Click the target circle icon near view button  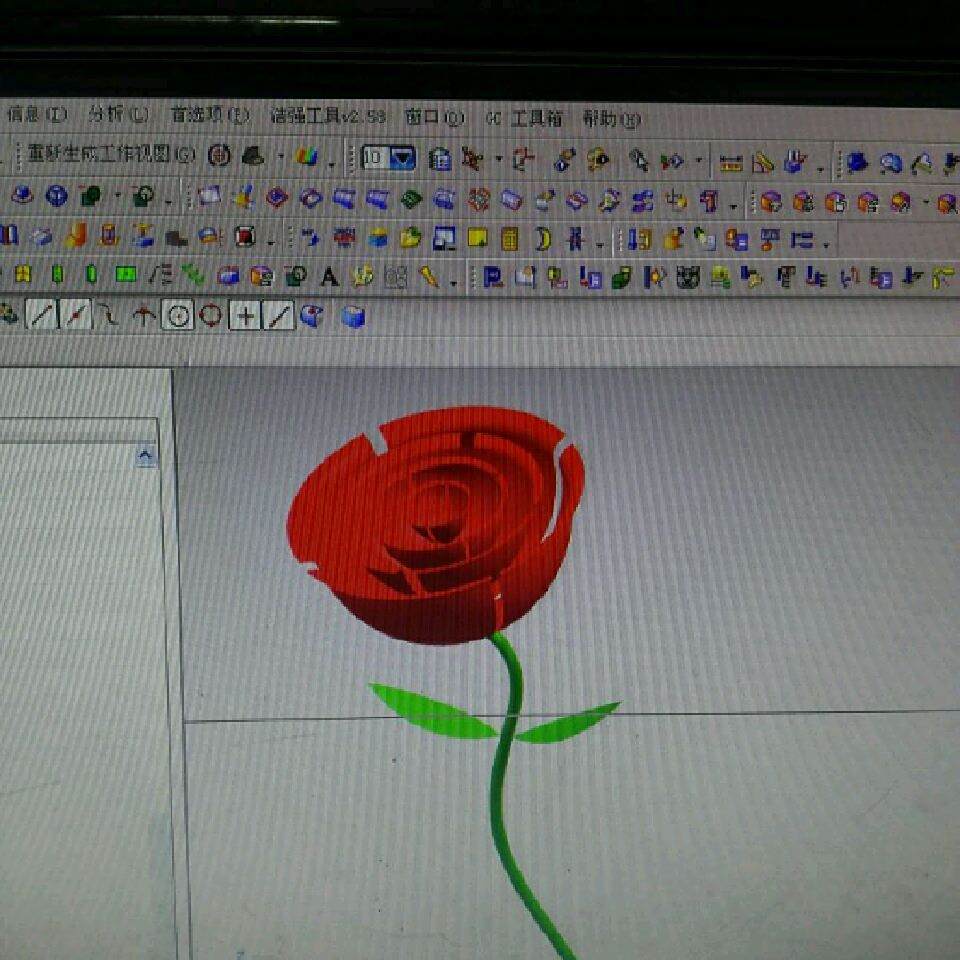pyautogui.click(x=219, y=156)
